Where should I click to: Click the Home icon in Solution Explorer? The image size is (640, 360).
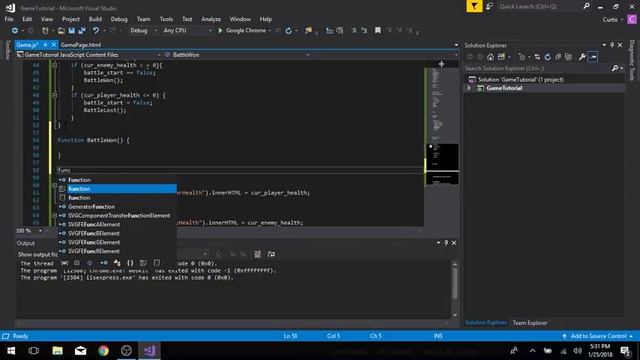coord(491,57)
